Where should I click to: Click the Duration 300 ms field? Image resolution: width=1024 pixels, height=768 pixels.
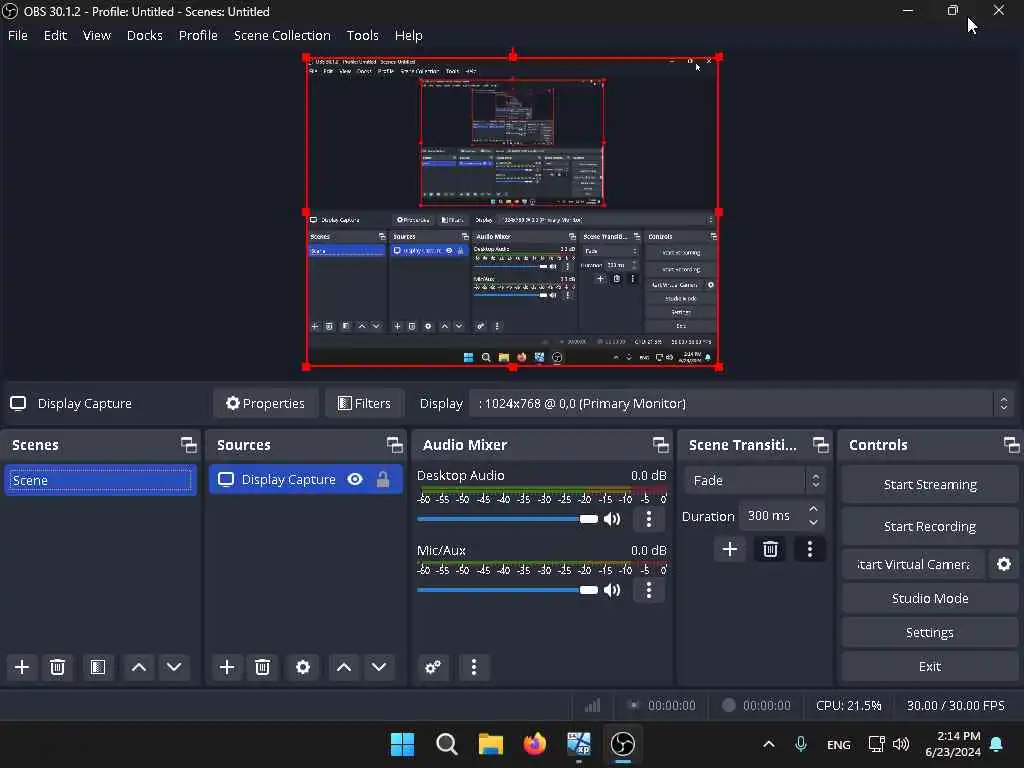click(x=781, y=516)
